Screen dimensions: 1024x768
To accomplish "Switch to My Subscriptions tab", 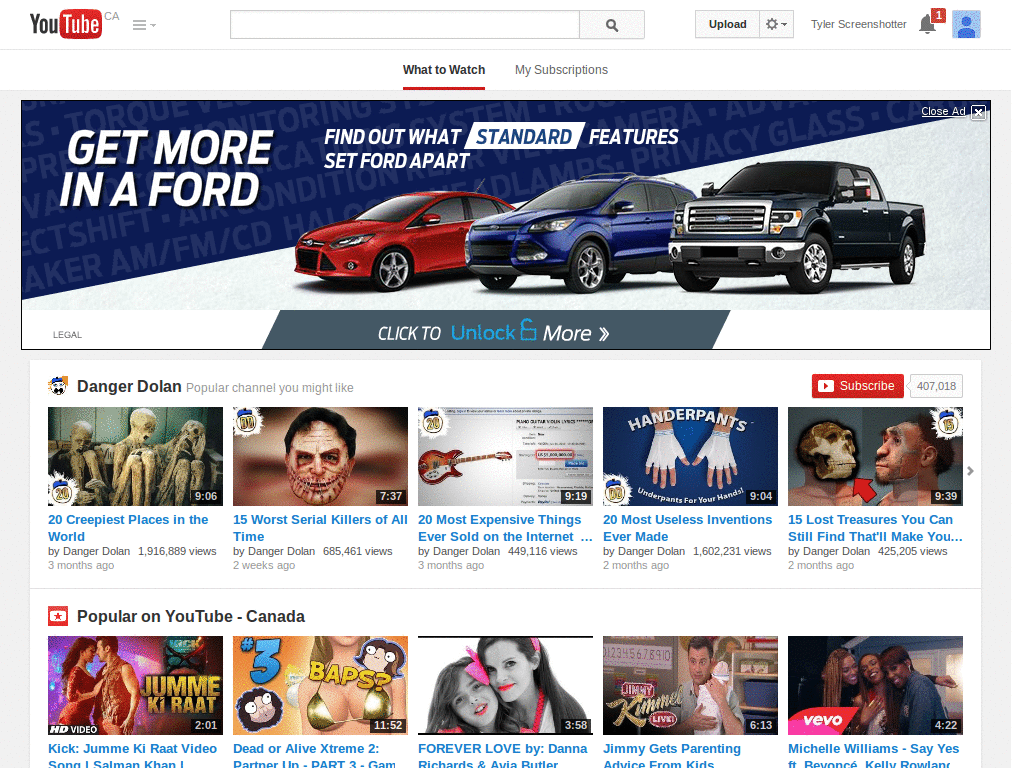I will [x=561, y=70].
